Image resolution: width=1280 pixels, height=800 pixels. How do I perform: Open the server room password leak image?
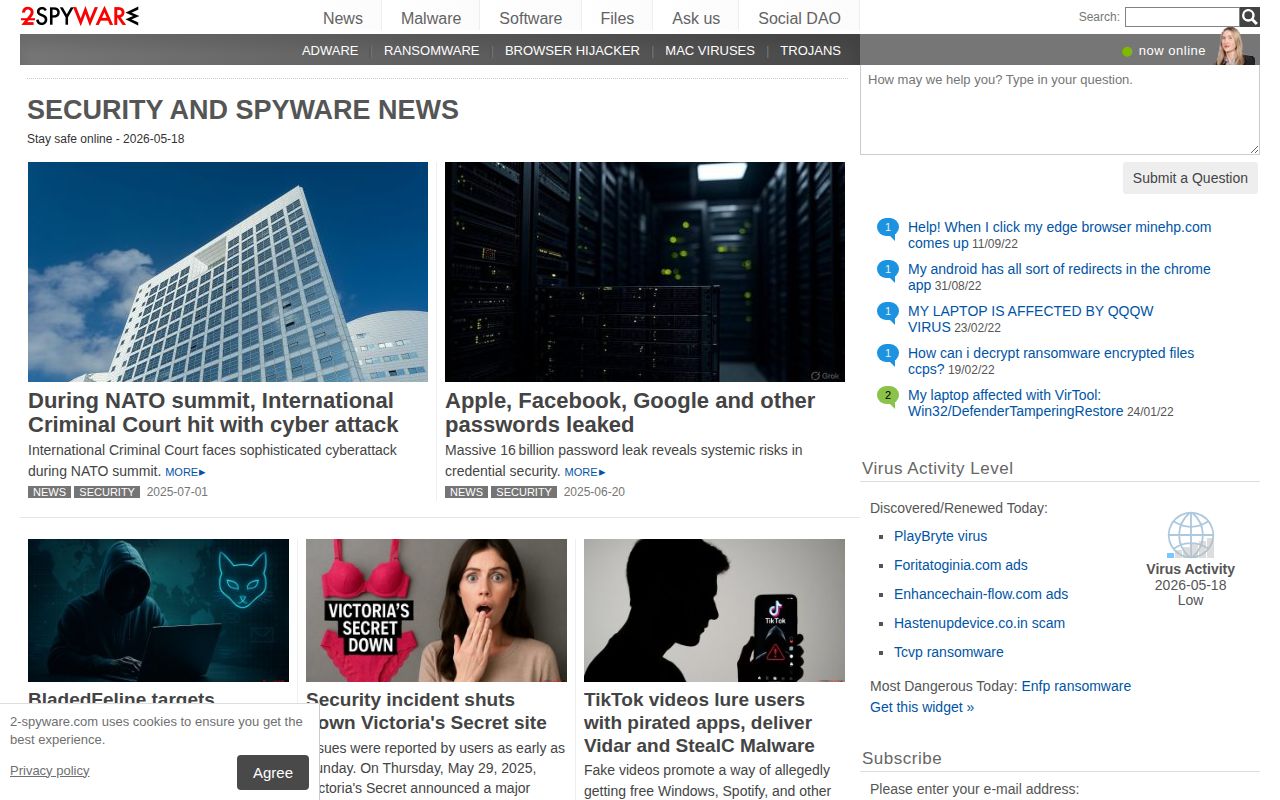click(645, 272)
